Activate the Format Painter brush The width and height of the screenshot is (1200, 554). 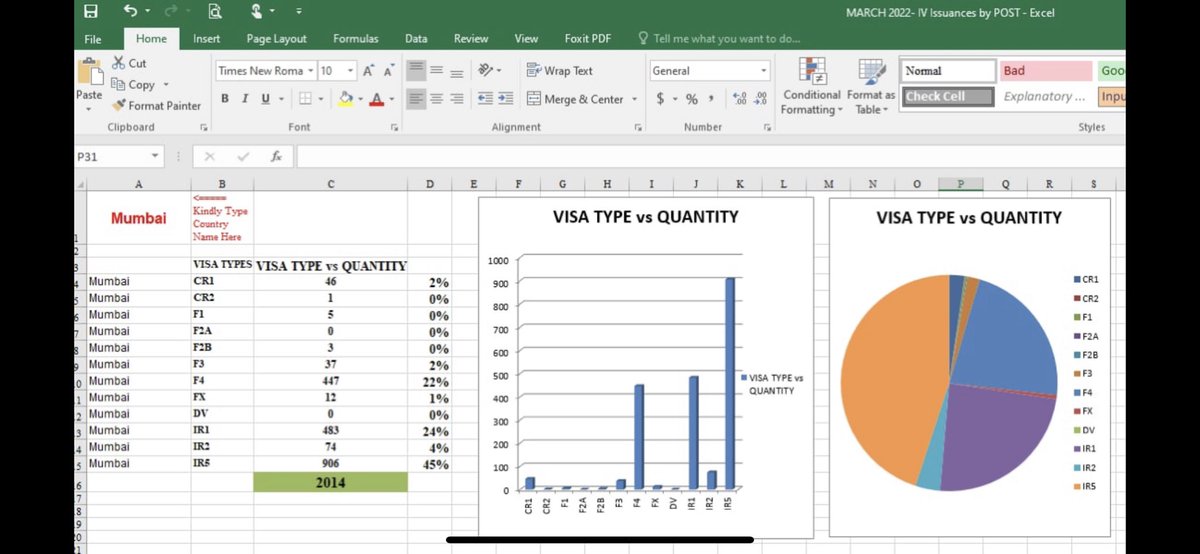point(156,105)
